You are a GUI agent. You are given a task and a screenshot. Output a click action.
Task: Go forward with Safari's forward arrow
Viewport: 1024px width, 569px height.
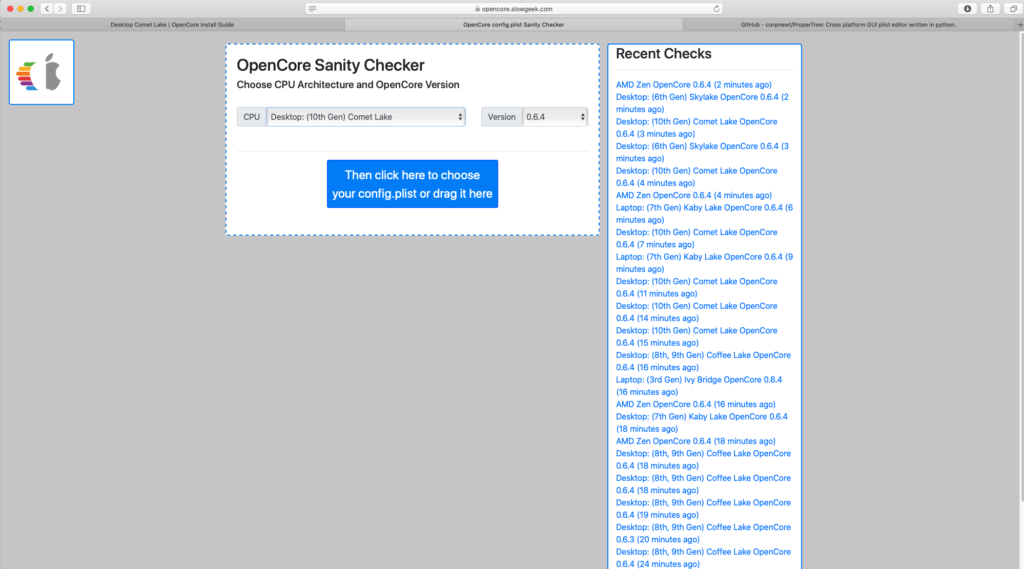(x=60, y=8)
